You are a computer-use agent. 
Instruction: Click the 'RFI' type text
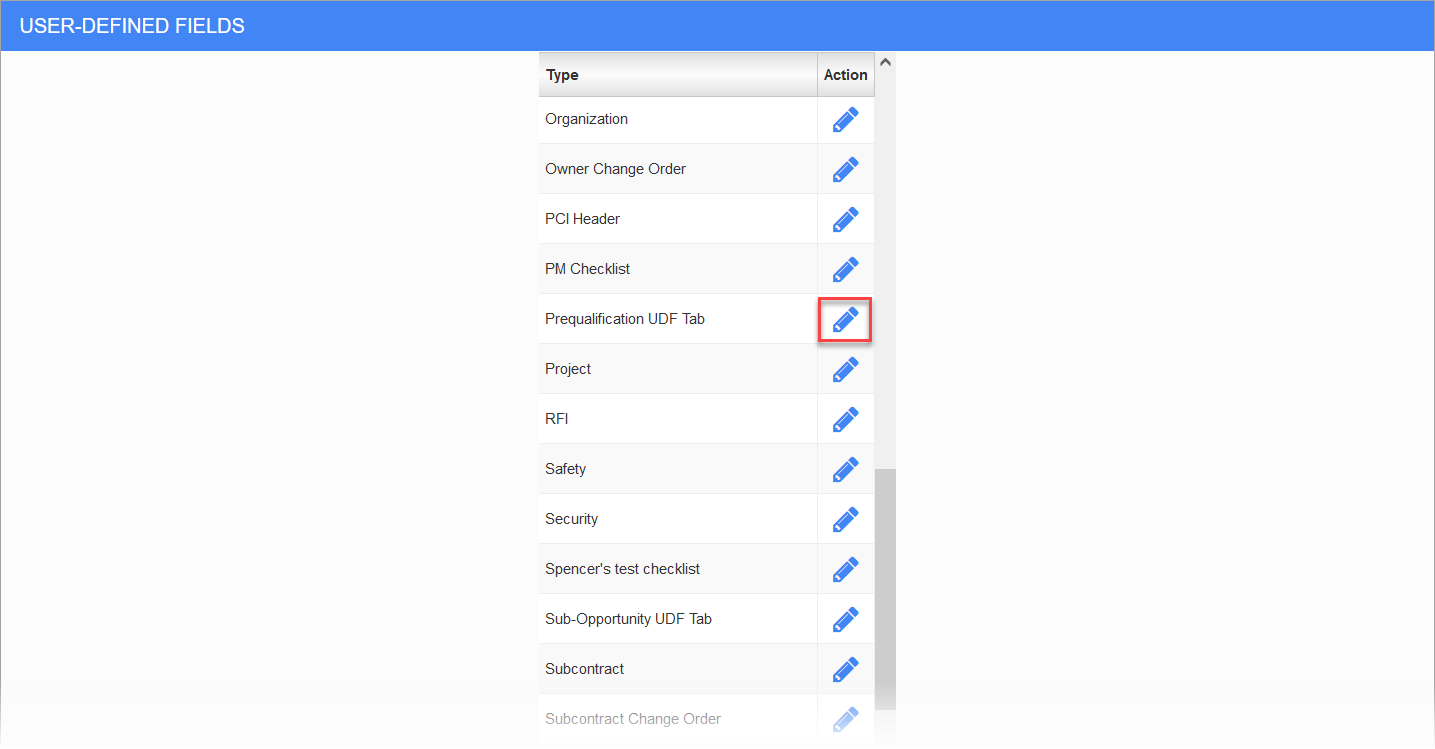pyautogui.click(x=557, y=419)
